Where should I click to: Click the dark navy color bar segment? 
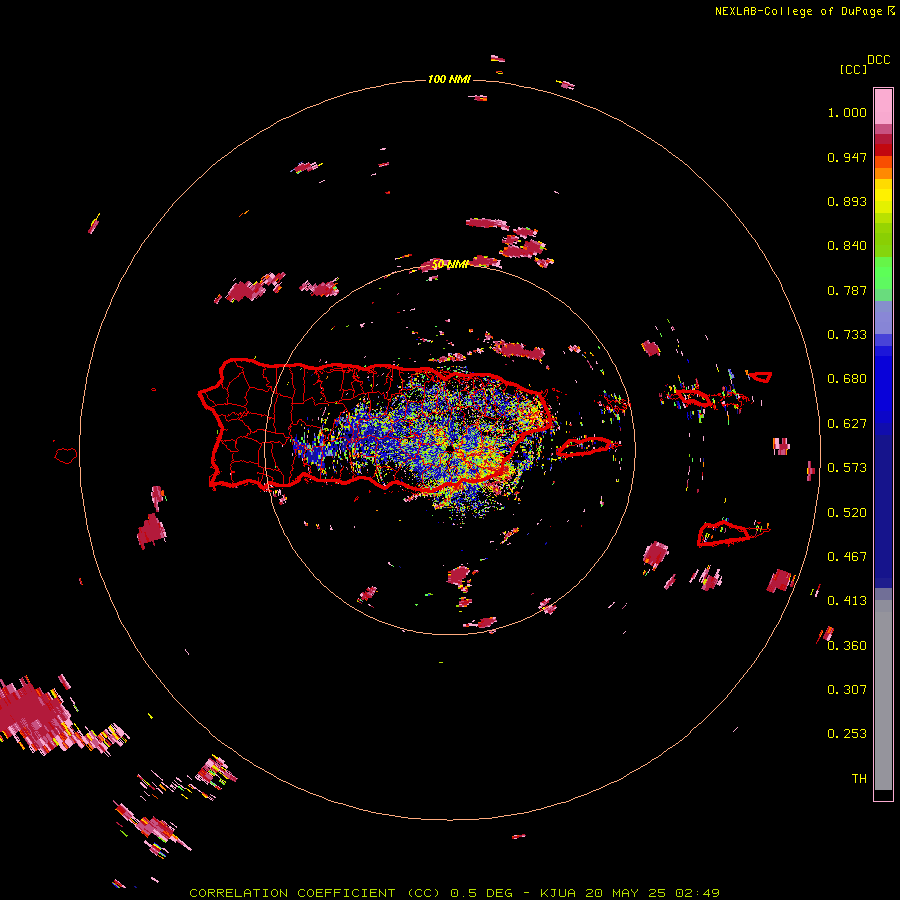883,505
